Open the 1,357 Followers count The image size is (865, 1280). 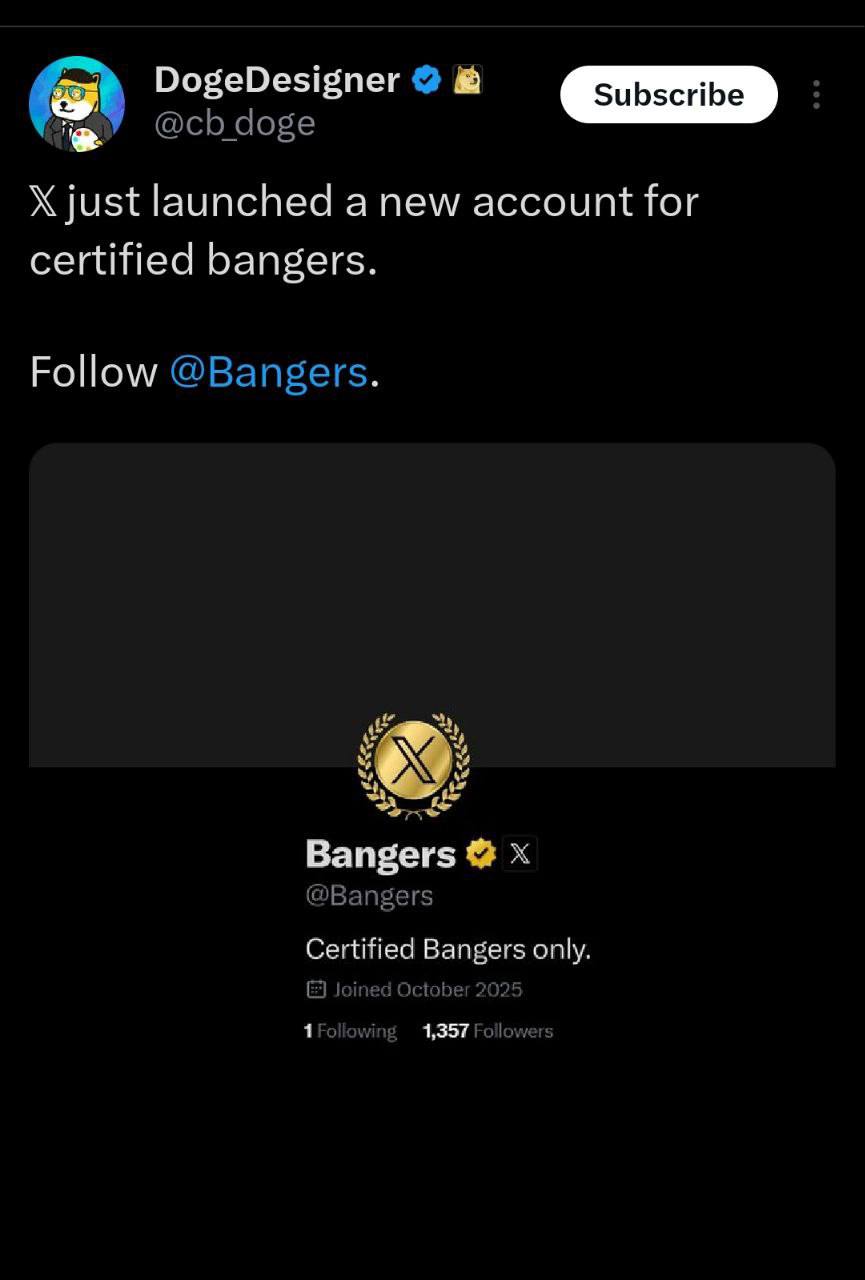(488, 1031)
